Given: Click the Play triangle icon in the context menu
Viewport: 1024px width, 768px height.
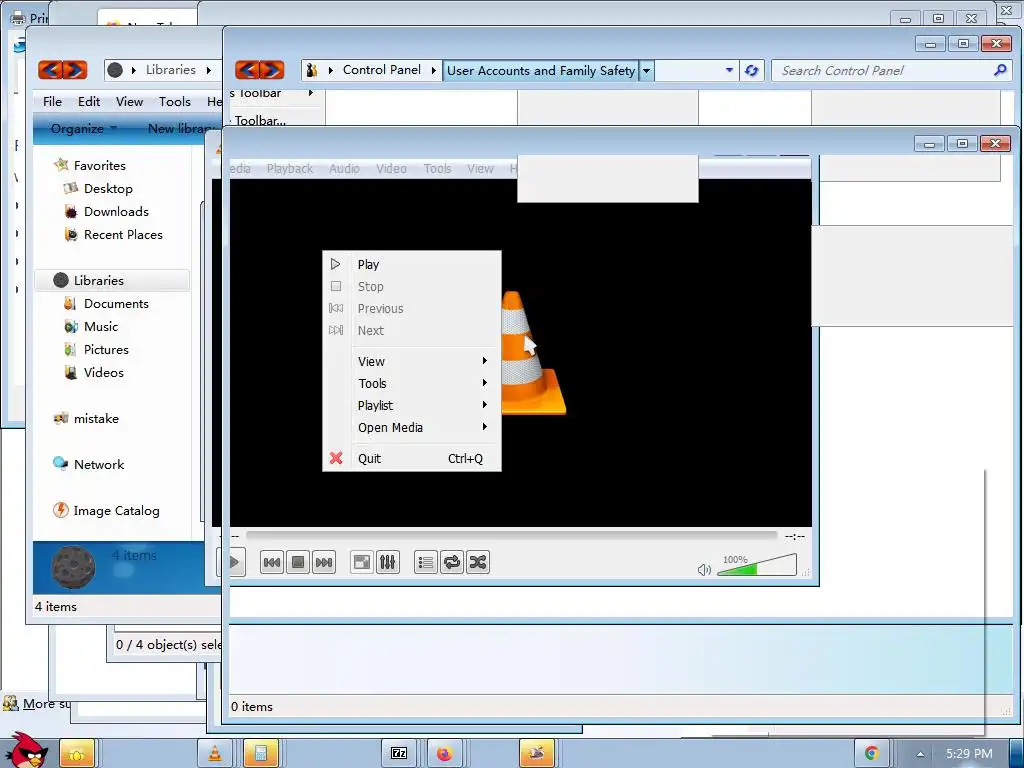Looking at the screenshot, I should pyautogui.click(x=336, y=264).
